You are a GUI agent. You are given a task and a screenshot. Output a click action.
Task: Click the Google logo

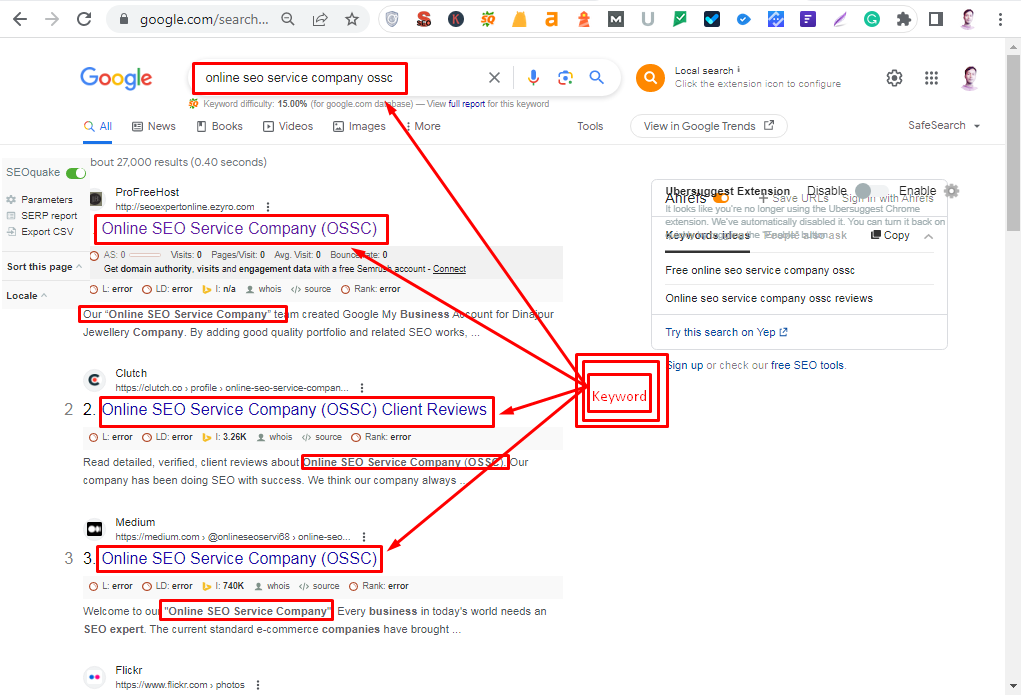(x=116, y=78)
